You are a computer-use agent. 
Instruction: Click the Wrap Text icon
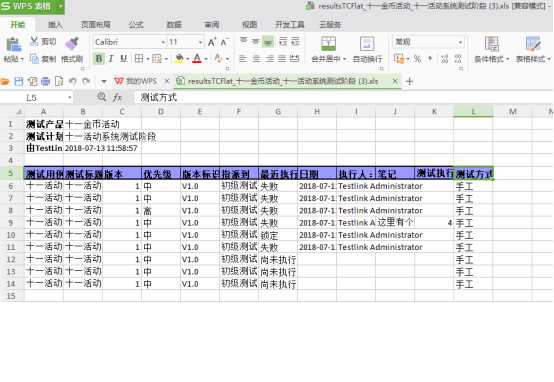(x=367, y=43)
